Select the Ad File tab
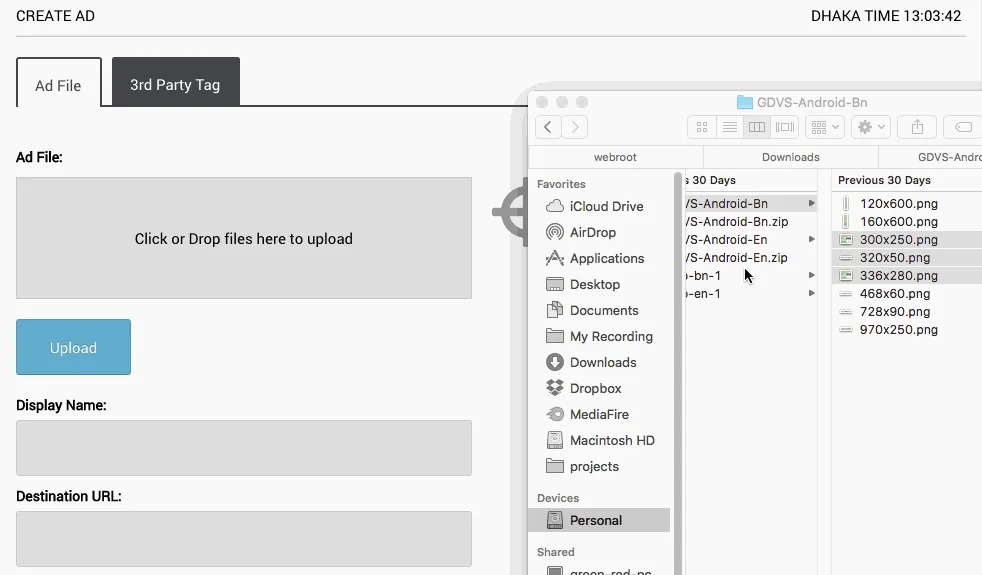Viewport: 982px width, 575px height. pyautogui.click(x=58, y=83)
